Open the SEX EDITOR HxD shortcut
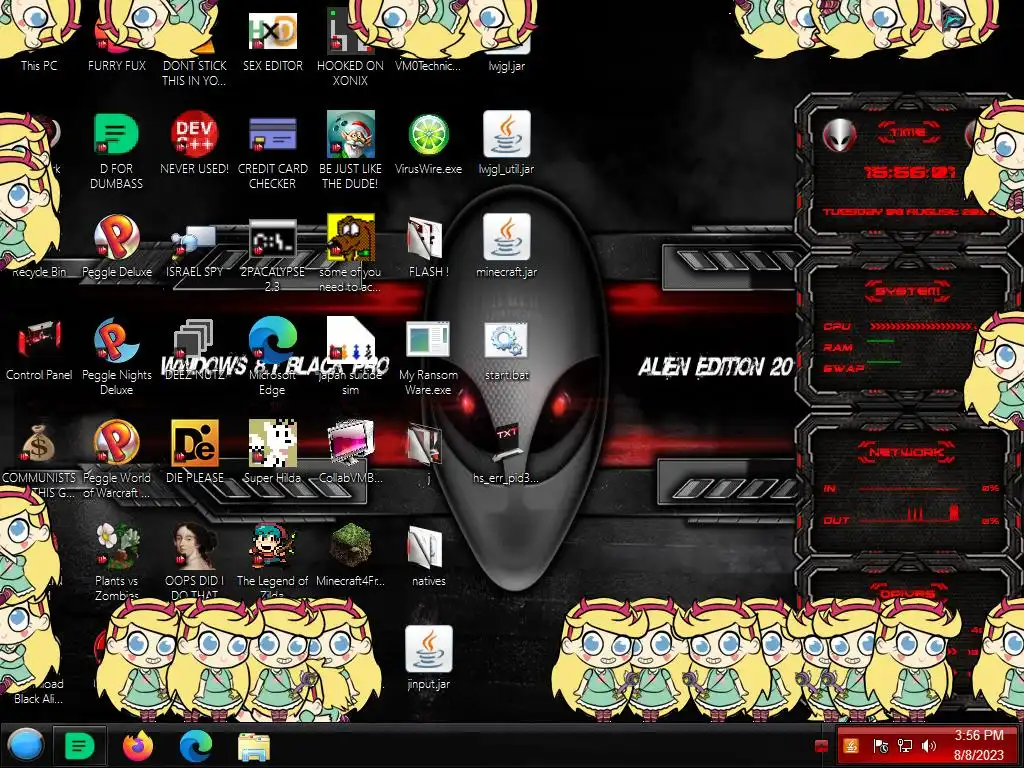The width and height of the screenshot is (1024, 768). (272, 31)
